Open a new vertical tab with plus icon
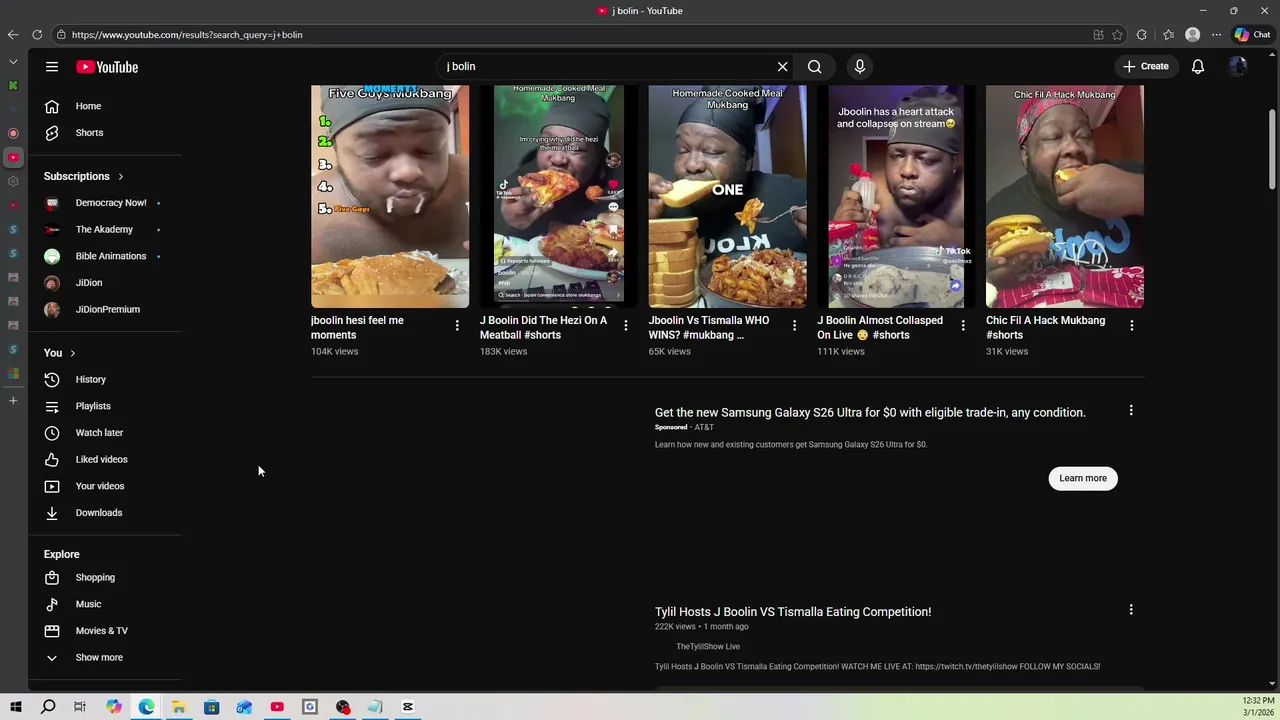The width and height of the screenshot is (1280, 720). pos(13,401)
